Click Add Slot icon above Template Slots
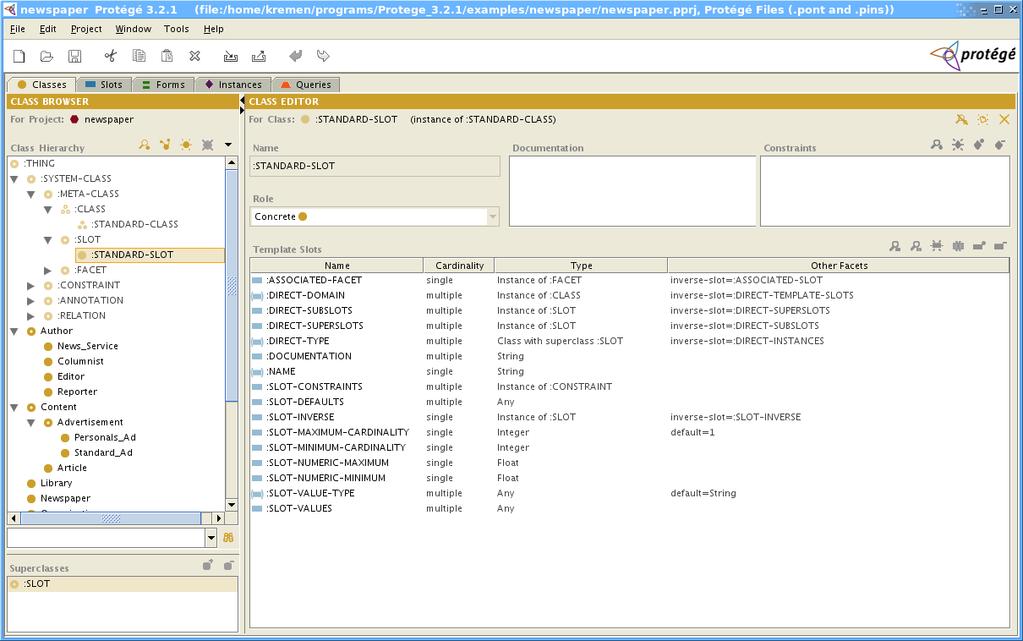Viewport: 1023px width, 641px height. pos(979,246)
